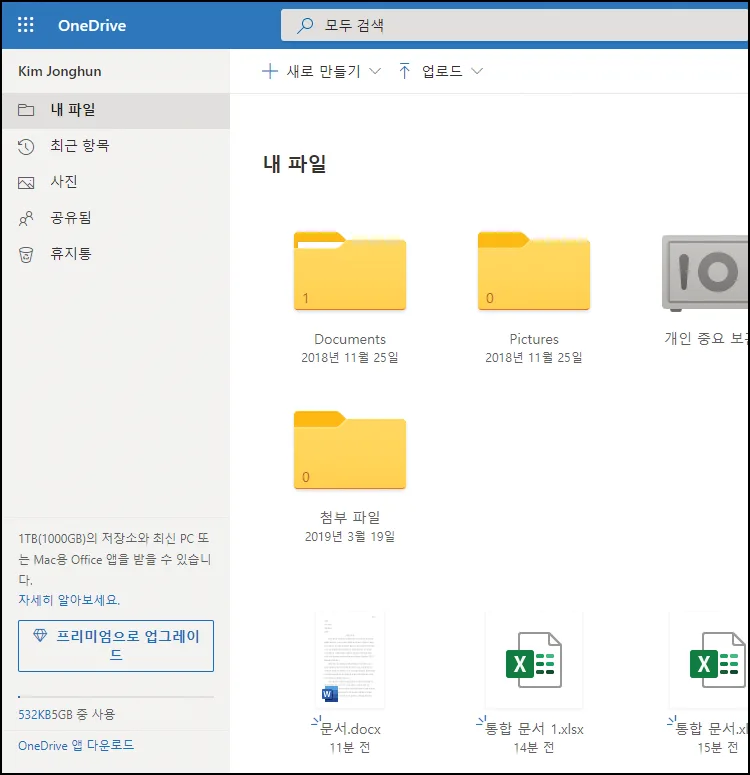750x775 pixels.
Task: Open 공유됨 in the sidebar
Action: (116, 218)
